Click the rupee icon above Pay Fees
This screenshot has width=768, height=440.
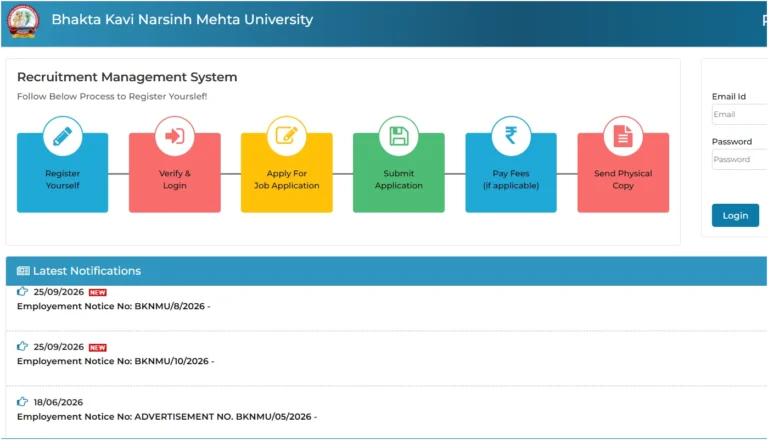pos(511,135)
